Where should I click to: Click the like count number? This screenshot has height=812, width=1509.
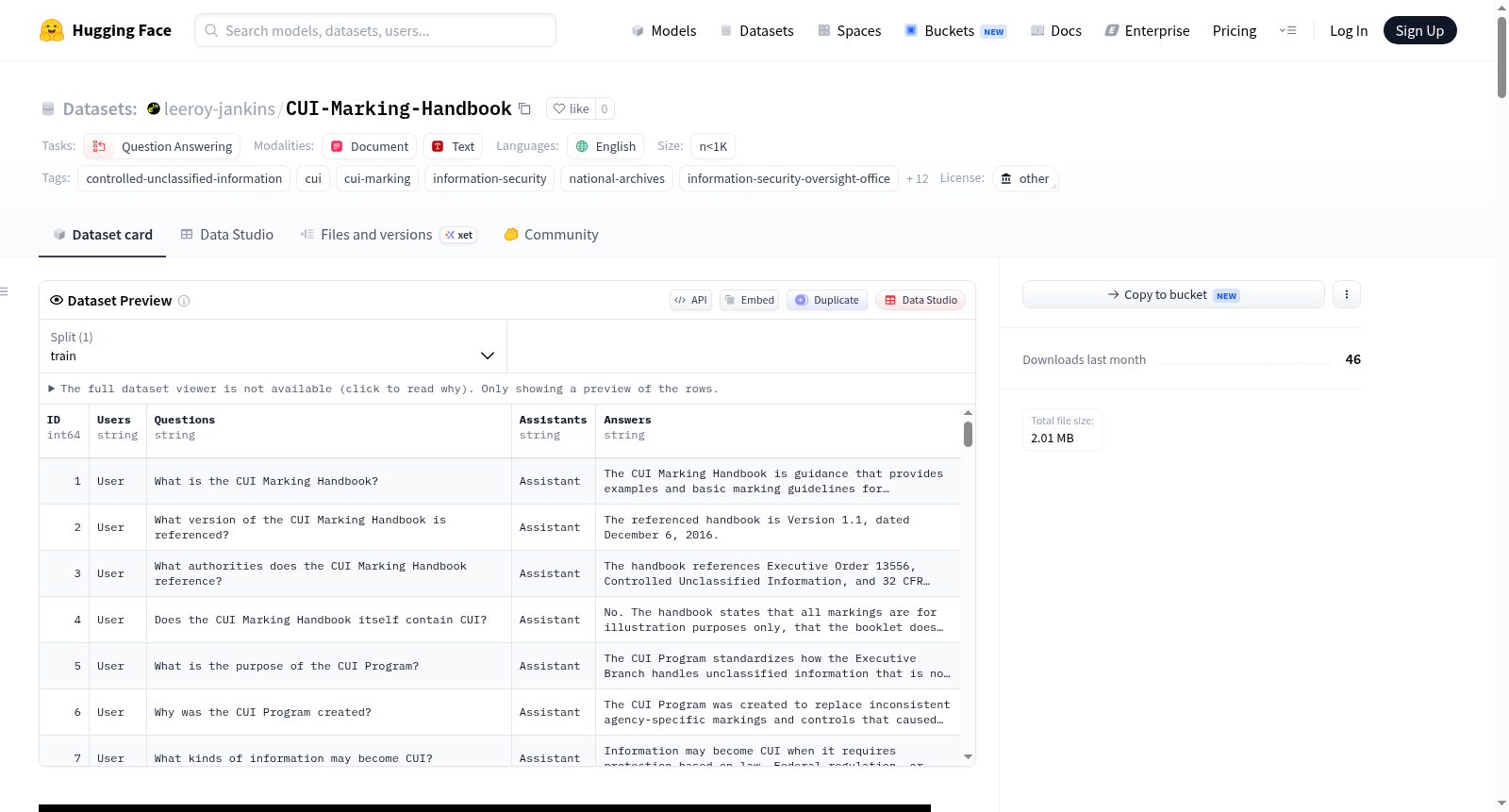pos(605,108)
